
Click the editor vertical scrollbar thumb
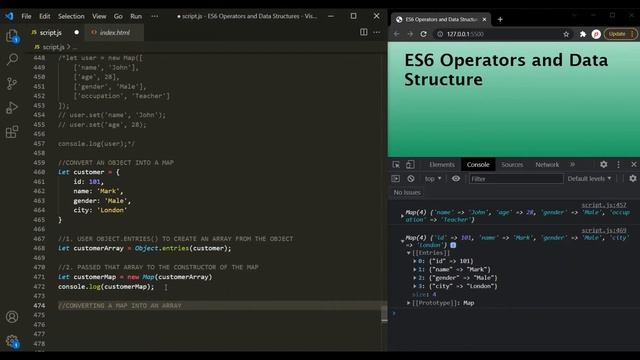click(x=384, y=314)
